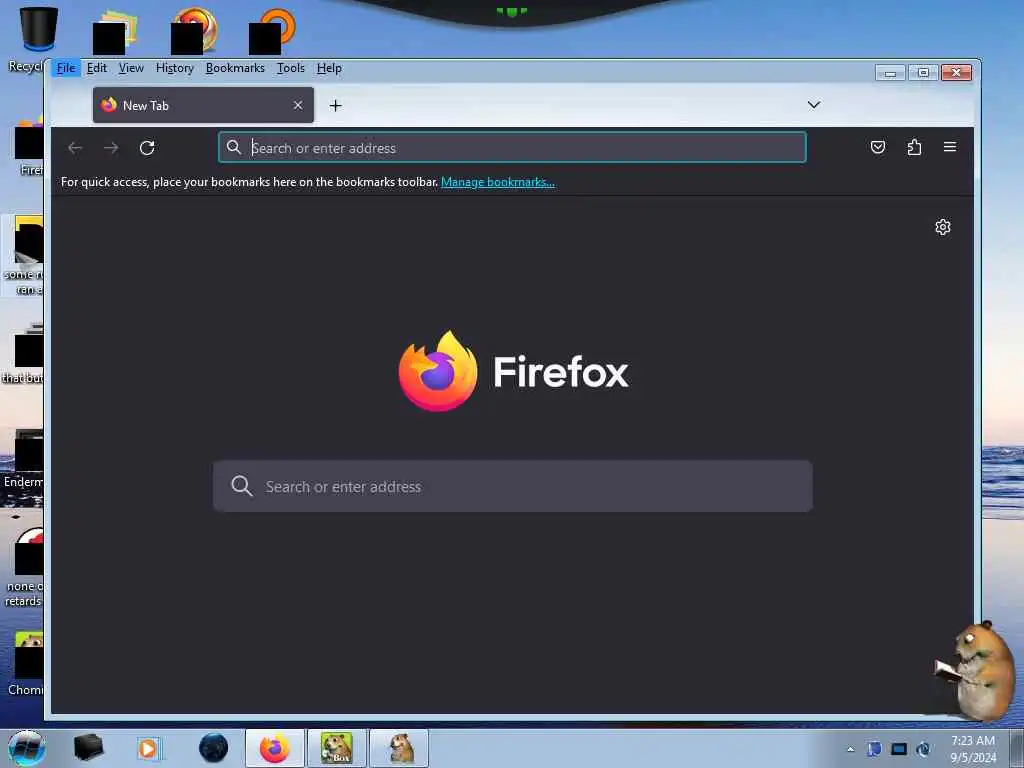The height and width of the screenshot is (768, 1024).
Task: Open the Help menu
Action: point(329,68)
